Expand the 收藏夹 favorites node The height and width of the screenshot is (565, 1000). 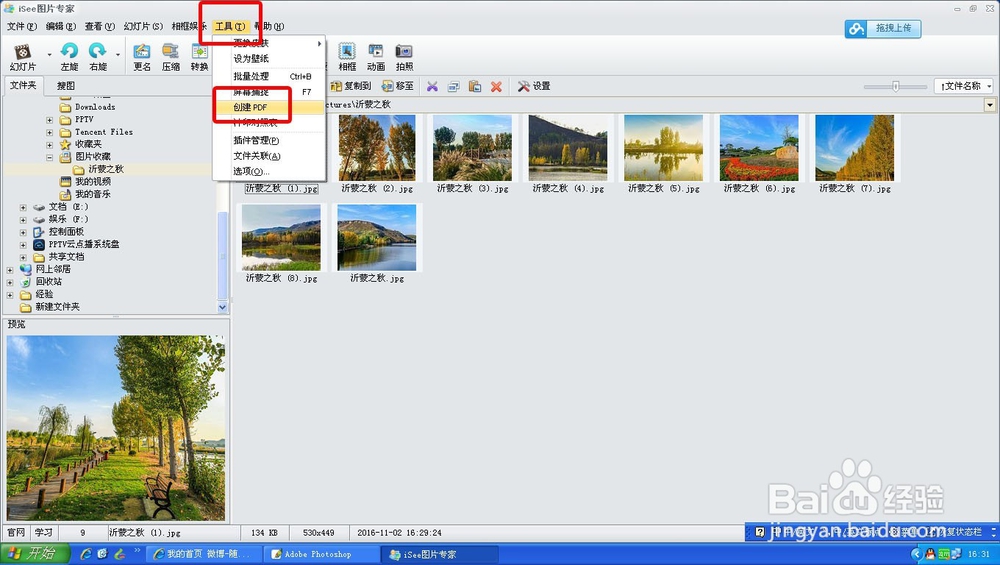click(50, 145)
